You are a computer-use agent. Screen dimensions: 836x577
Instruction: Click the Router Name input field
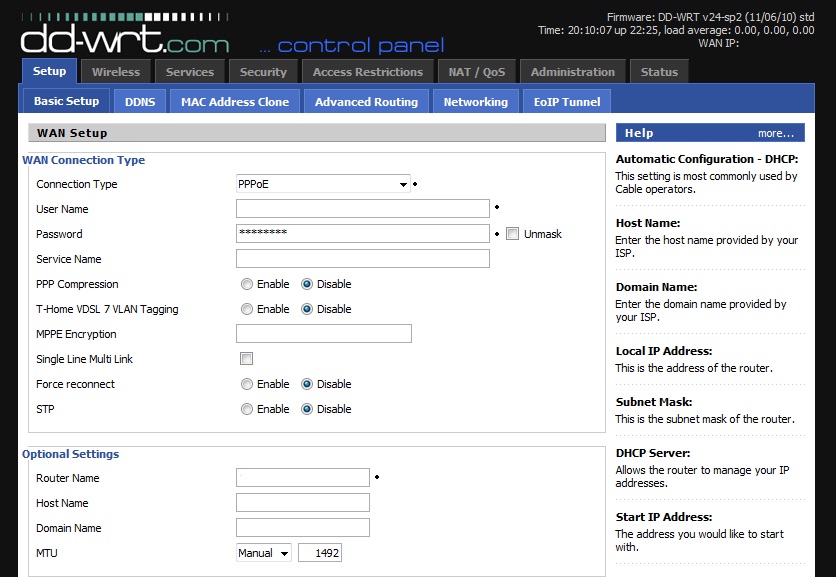pos(303,478)
